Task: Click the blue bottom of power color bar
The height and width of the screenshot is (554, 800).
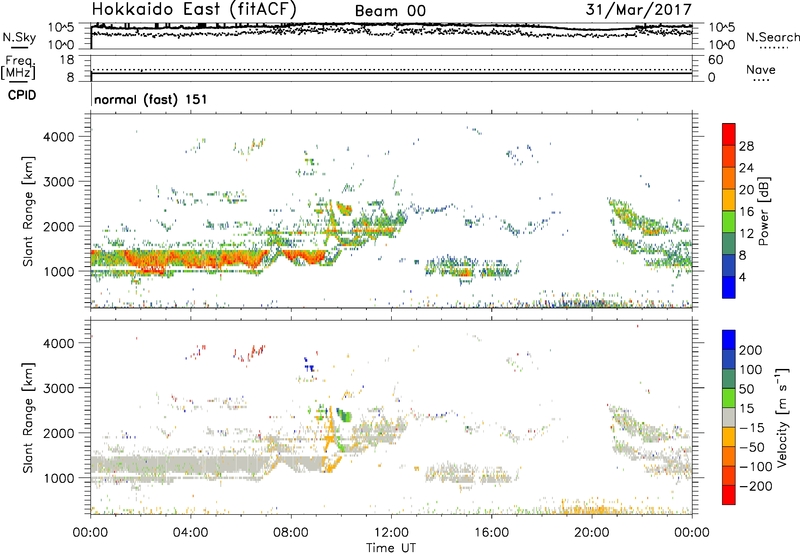Action: pyautogui.click(x=729, y=287)
